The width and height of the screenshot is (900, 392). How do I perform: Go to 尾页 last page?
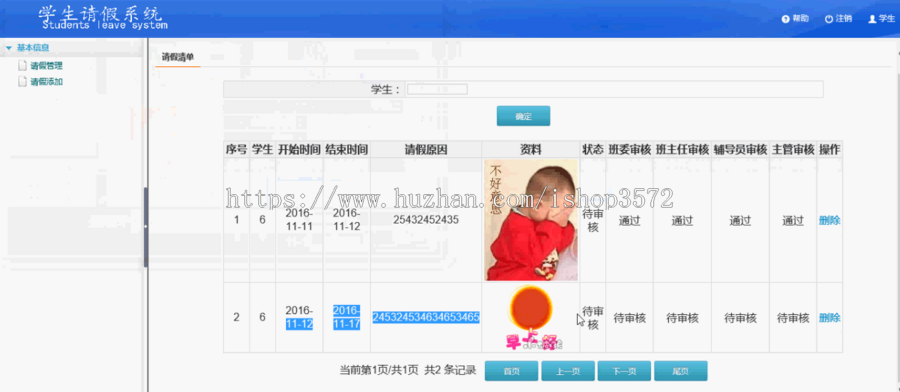[x=681, y=371]
